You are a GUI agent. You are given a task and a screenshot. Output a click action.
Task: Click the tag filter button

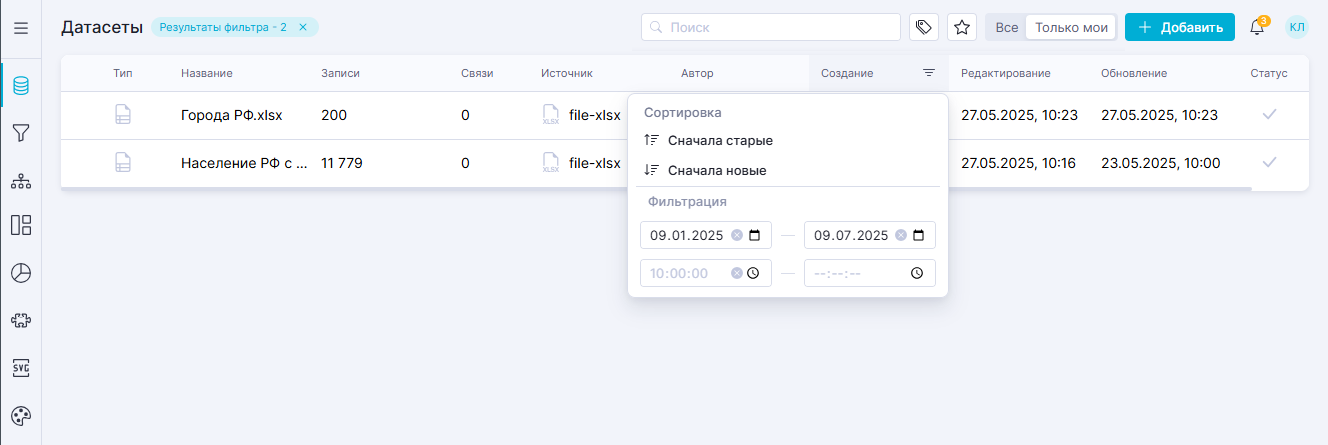point(924,27)
